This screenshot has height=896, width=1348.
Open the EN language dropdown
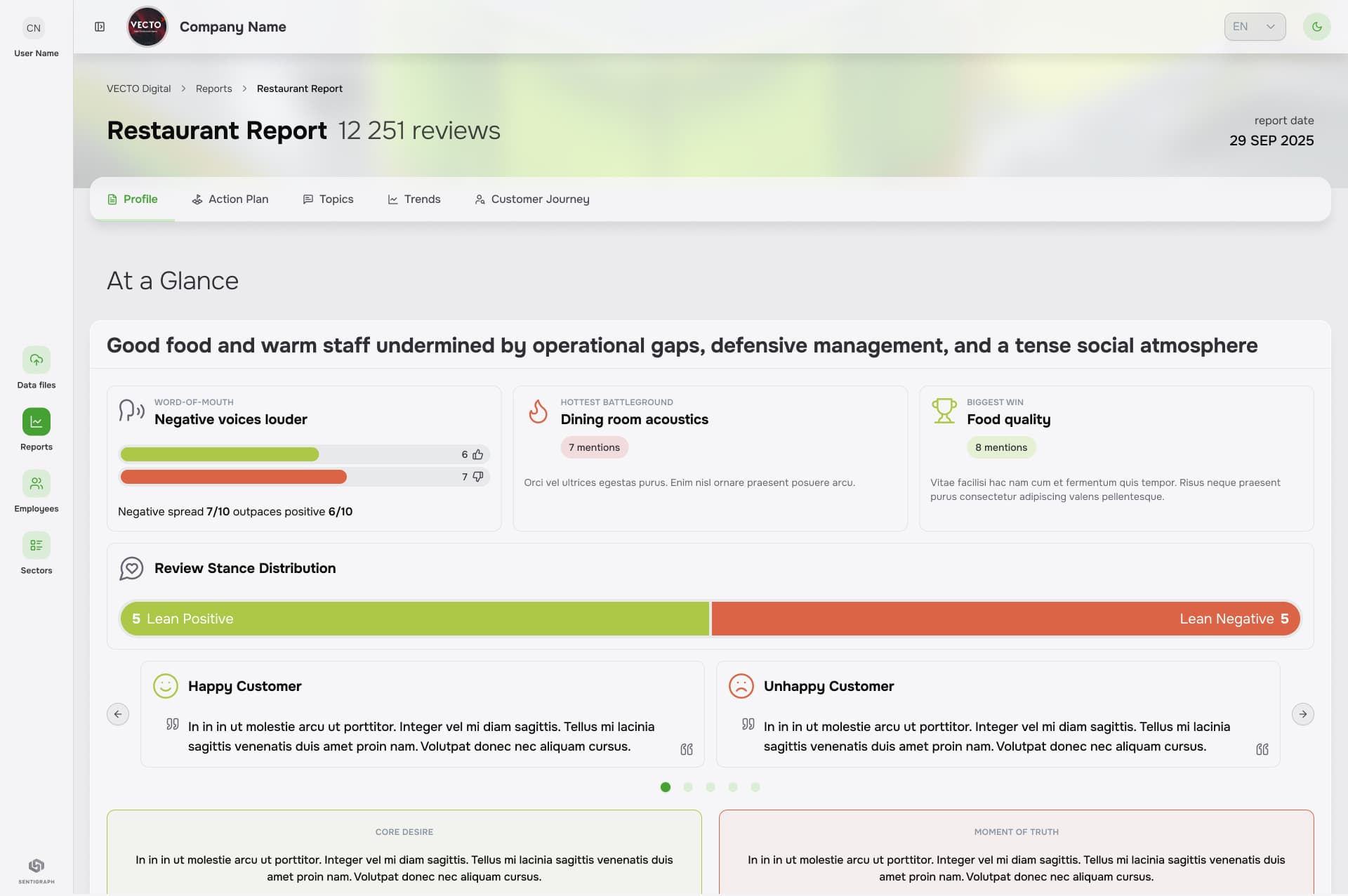[1255, 27]
